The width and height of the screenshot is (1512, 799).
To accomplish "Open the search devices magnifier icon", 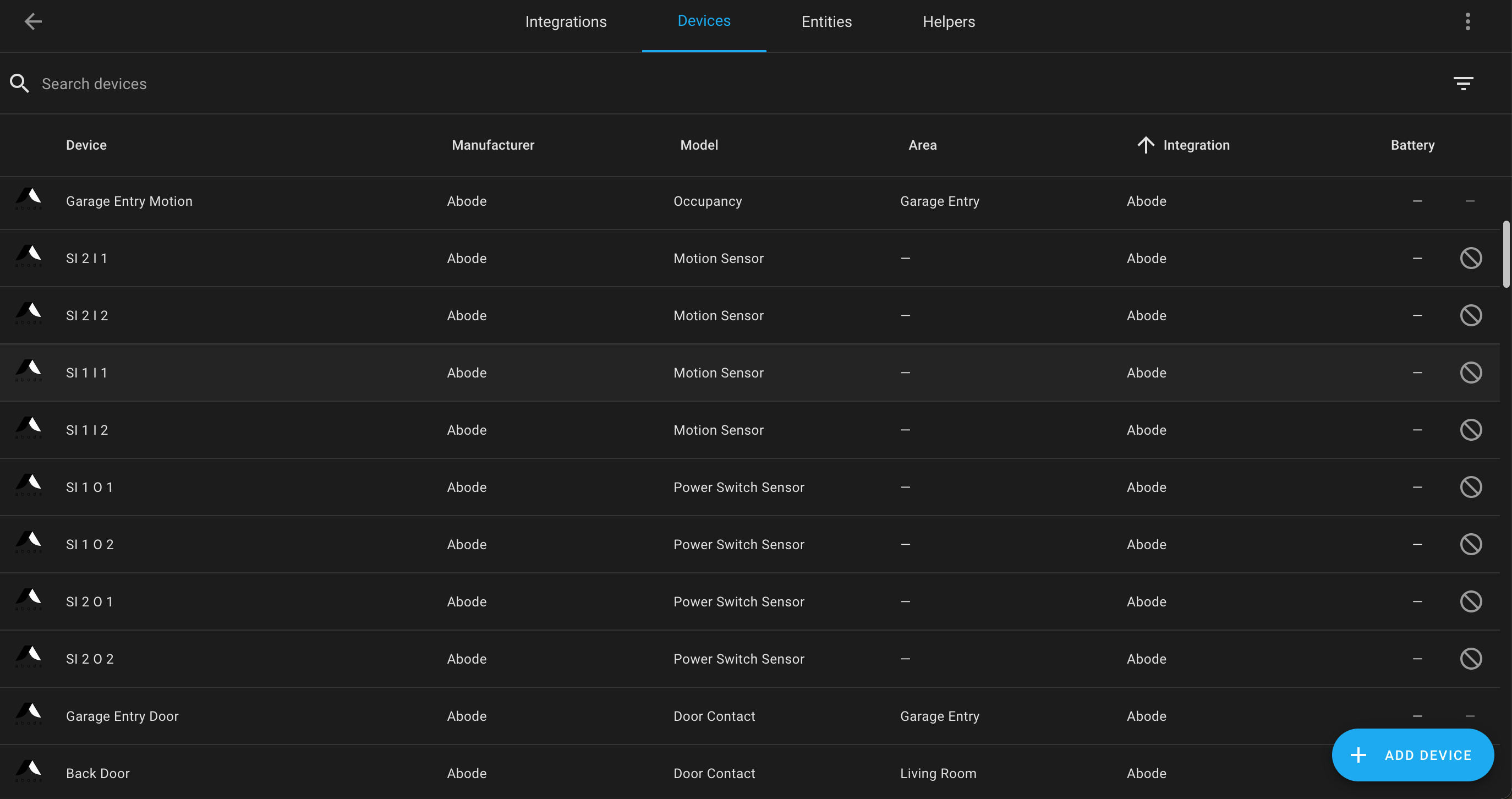I will click(x=19, y=83).
